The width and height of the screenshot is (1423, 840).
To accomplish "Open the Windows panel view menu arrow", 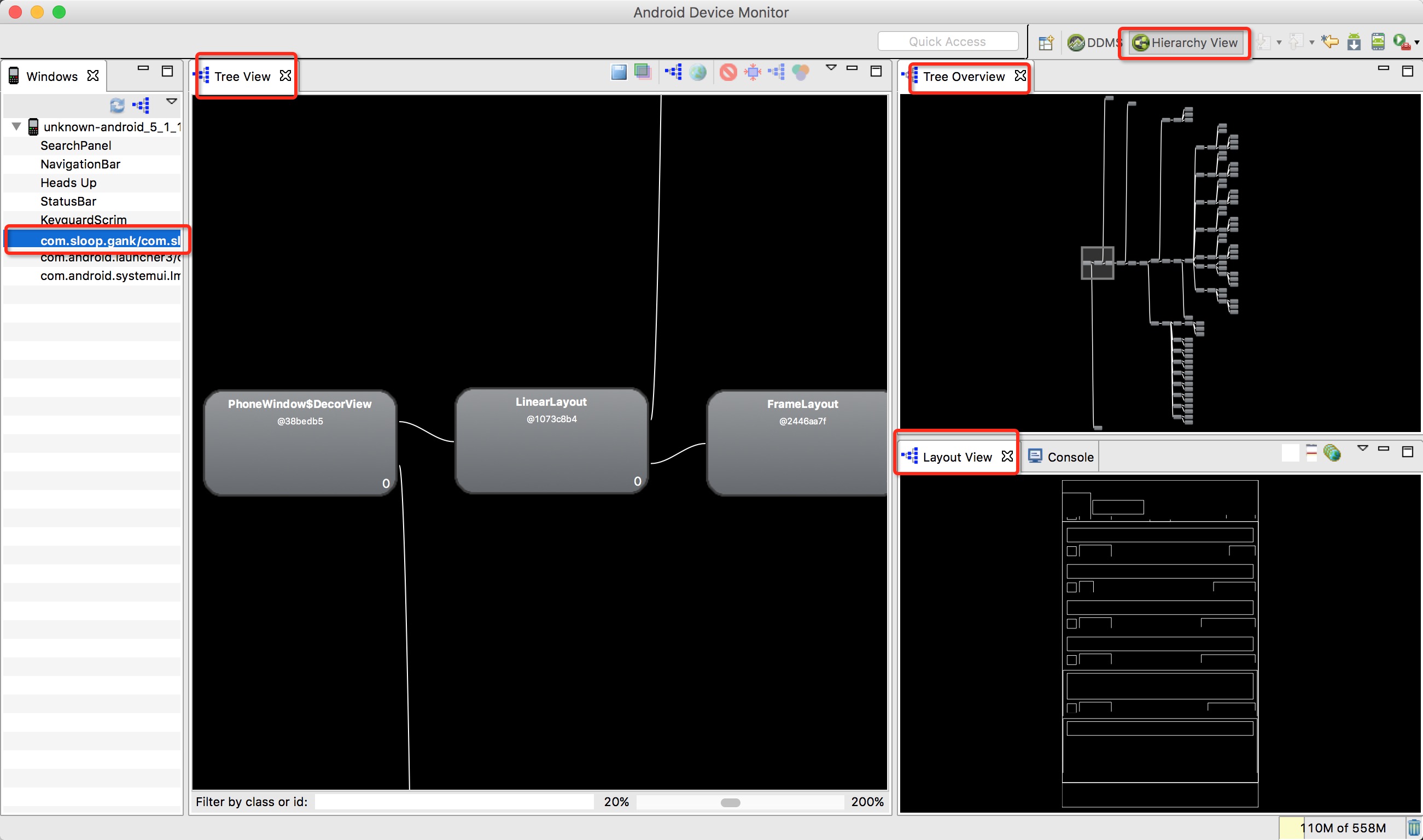I will [x=172, y=101].
